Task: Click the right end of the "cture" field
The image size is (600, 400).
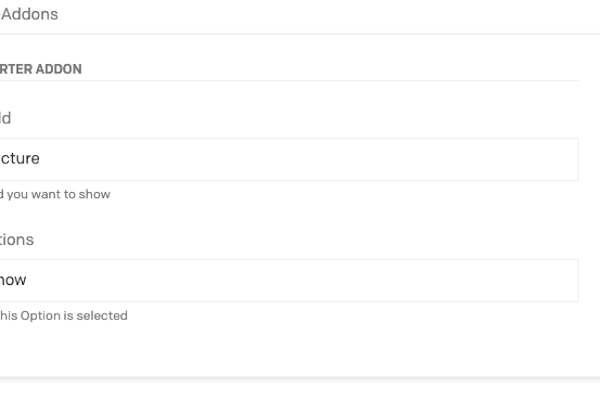Action: pyautogui.click(x=562, y=159)
